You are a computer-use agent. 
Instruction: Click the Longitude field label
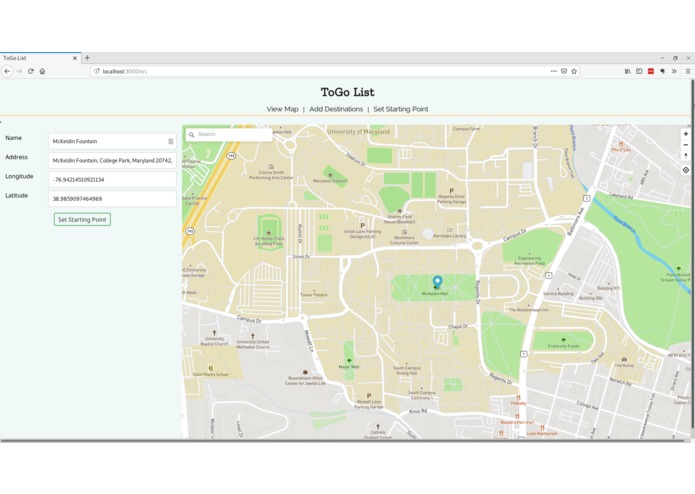click(19, 176)
